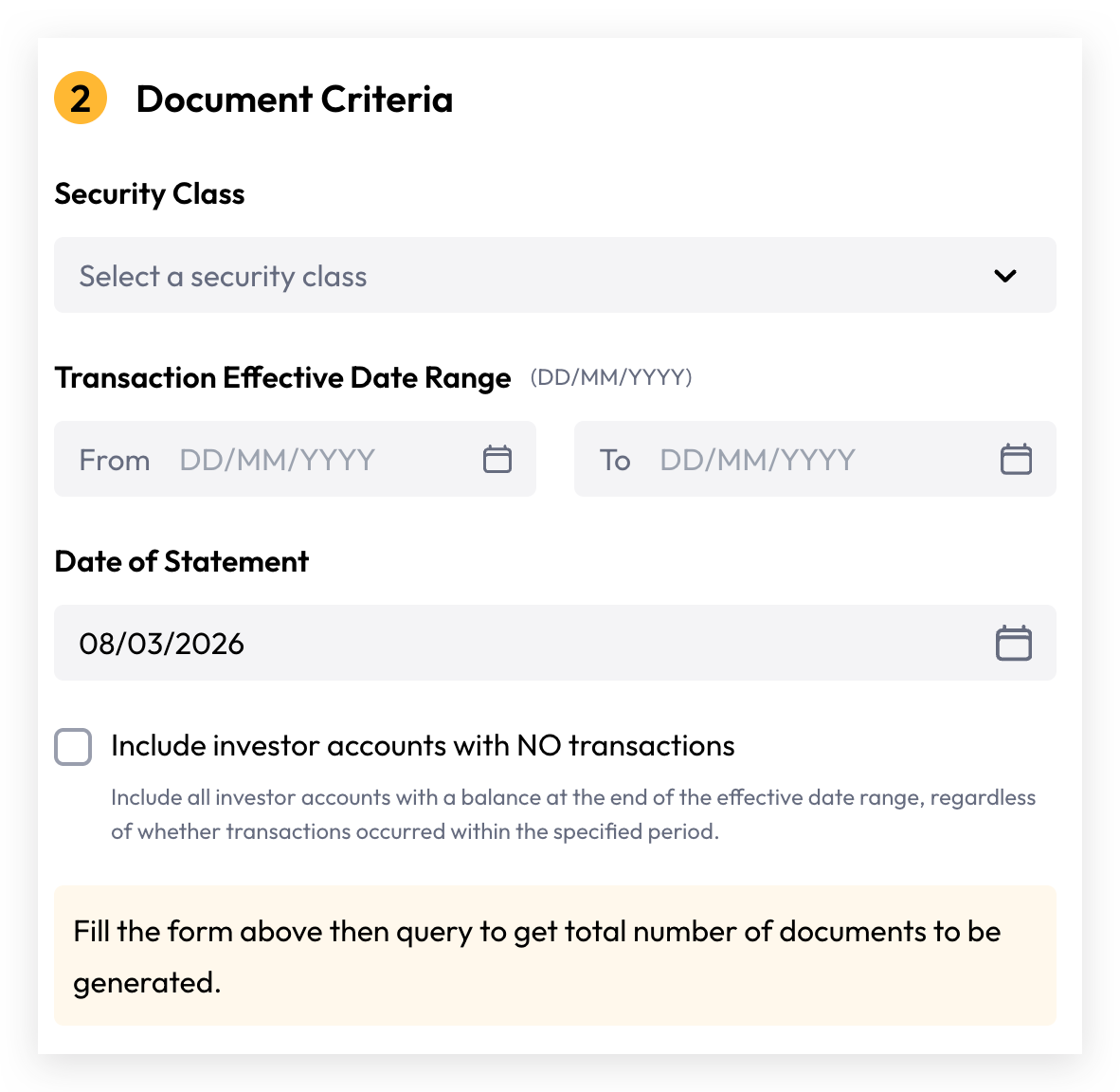This screenshot has width=1120, height=1092.
Task: Click the (DD/MM/YYYY) format hint text
Action: 611,377
